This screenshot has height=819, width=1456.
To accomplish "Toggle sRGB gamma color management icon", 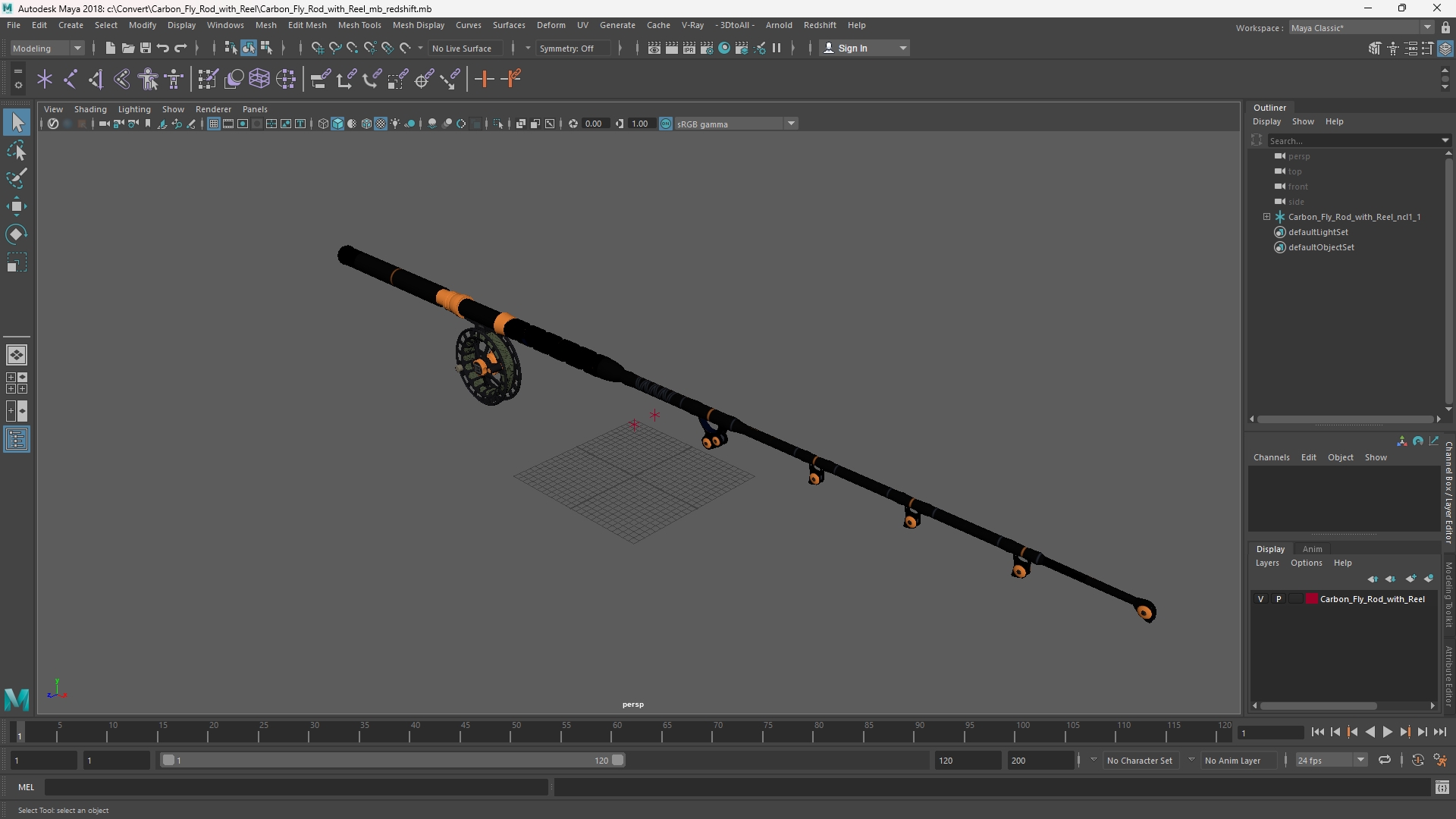I will (666, 124).
